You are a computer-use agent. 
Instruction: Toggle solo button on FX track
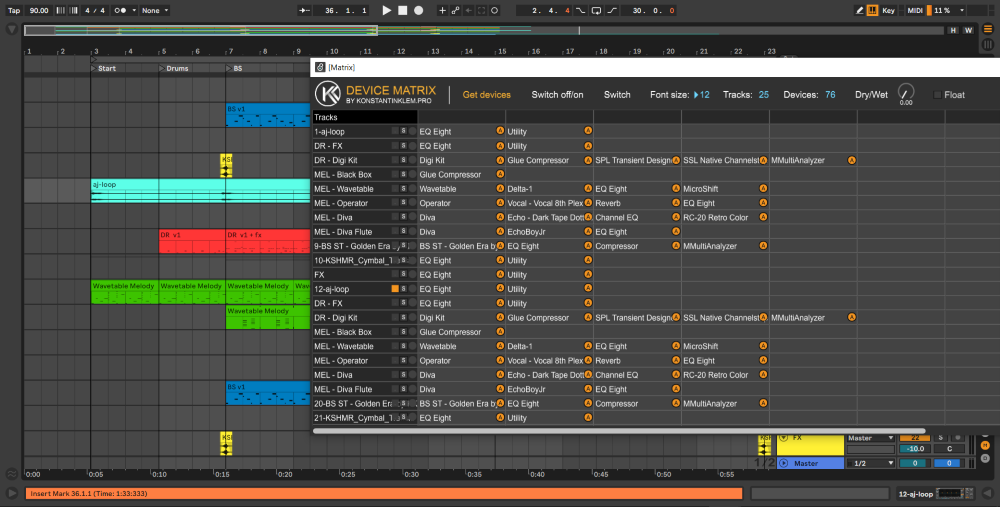pos(940,438)
